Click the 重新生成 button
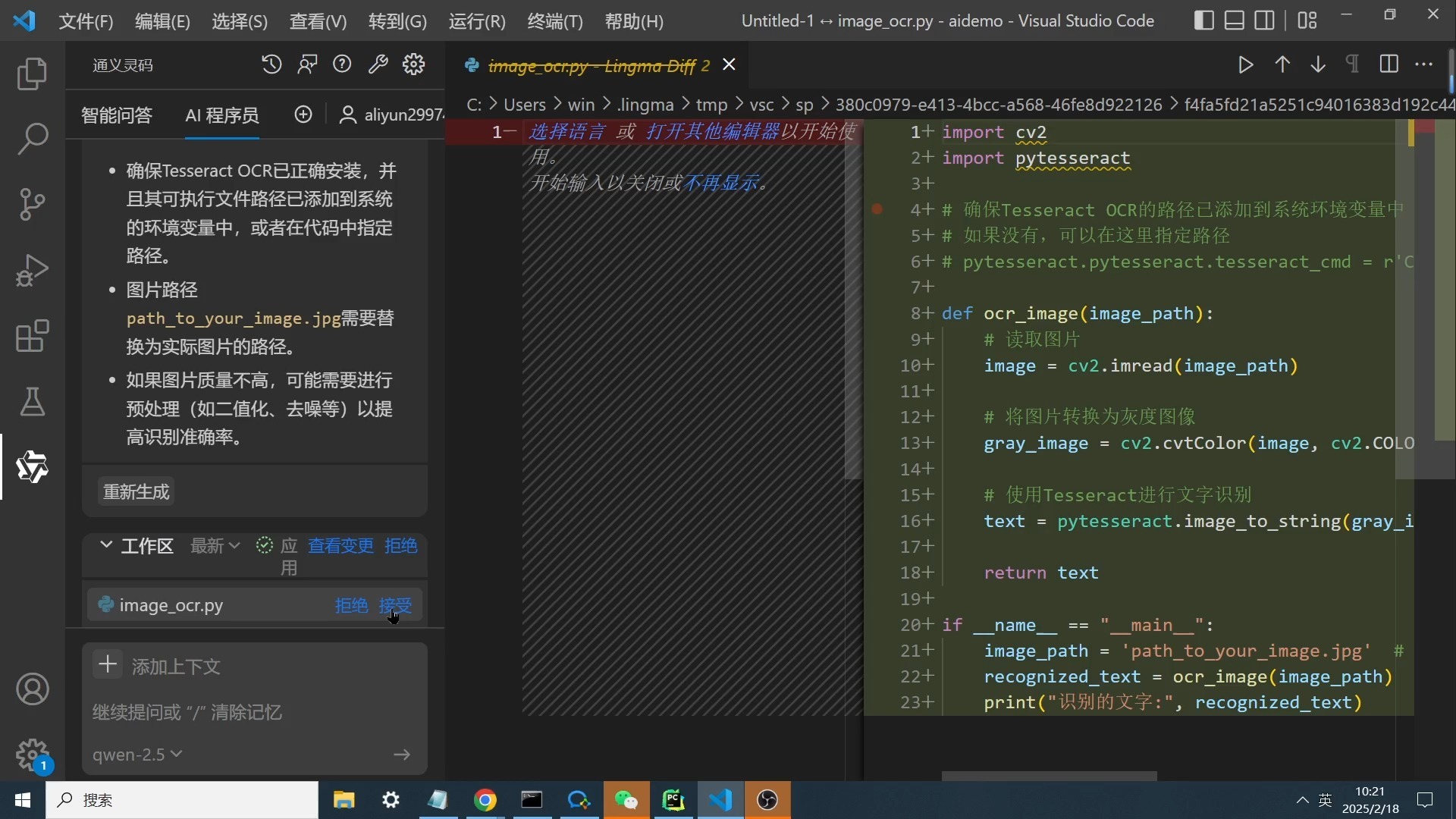This screenshot has width=1456, height=819. coord(135,491)
